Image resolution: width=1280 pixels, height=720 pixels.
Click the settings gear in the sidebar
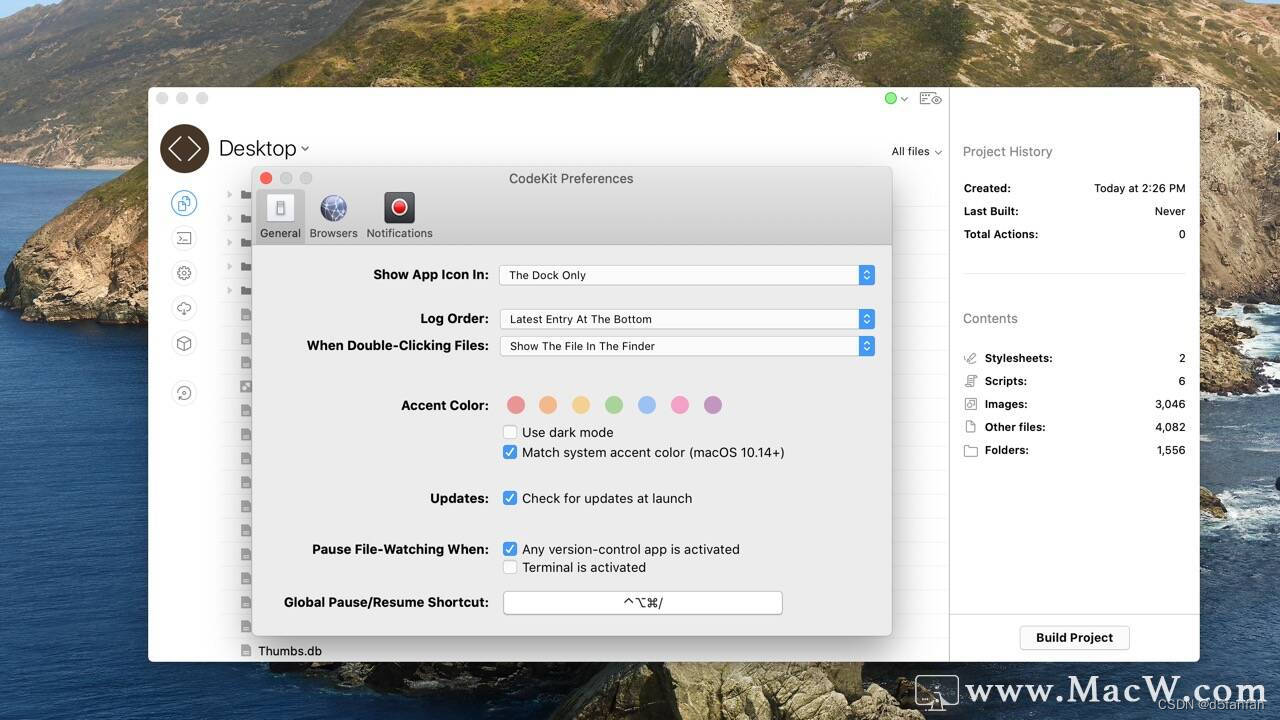coord(184,272)
